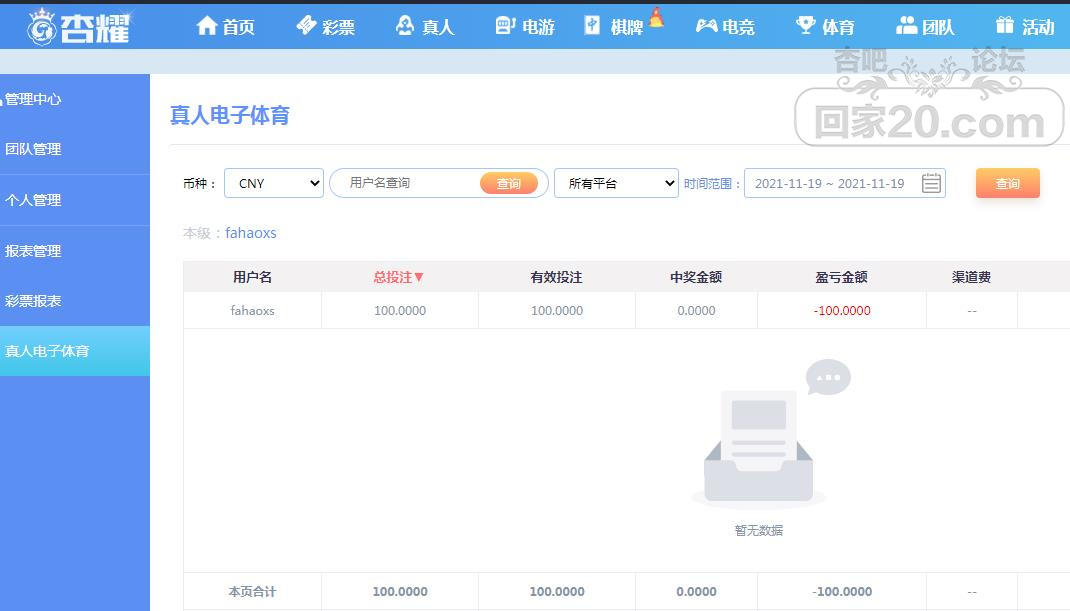Focus the 用户名查询 username field
Viewport: 1070px width, 611px height.
point(406,183)
